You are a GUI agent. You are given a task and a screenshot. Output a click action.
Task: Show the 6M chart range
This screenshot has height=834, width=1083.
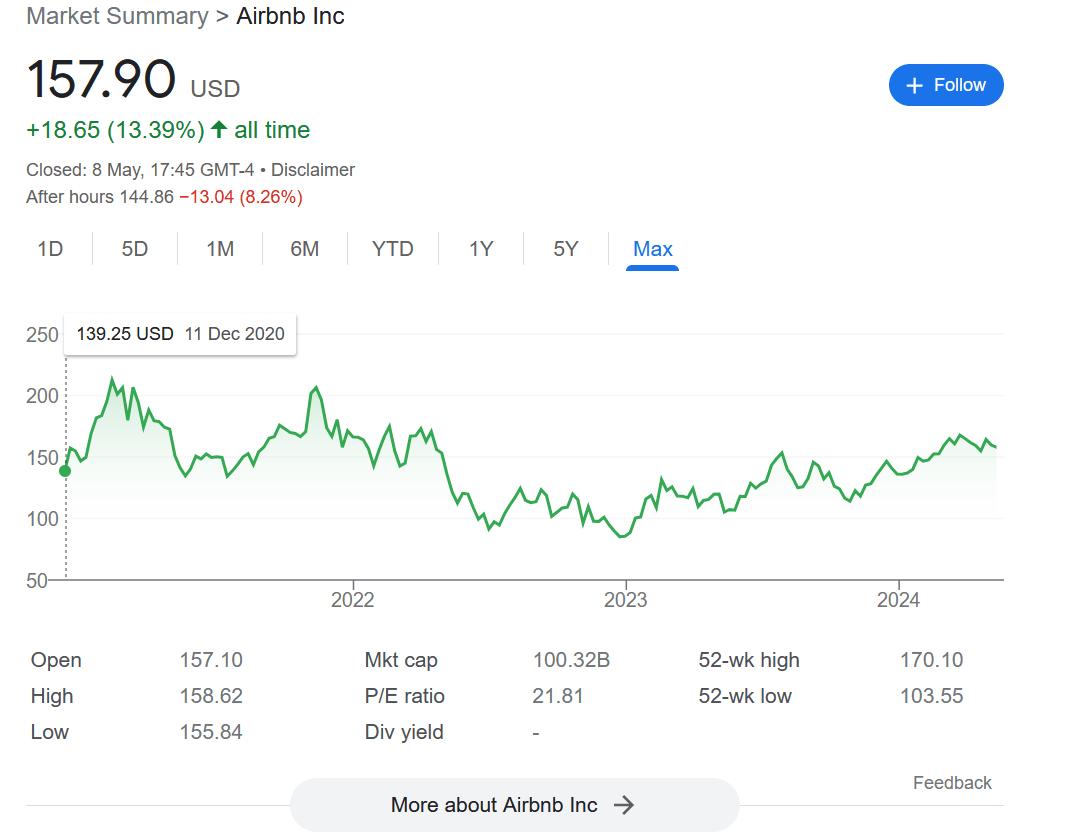(x=305, y=249)
